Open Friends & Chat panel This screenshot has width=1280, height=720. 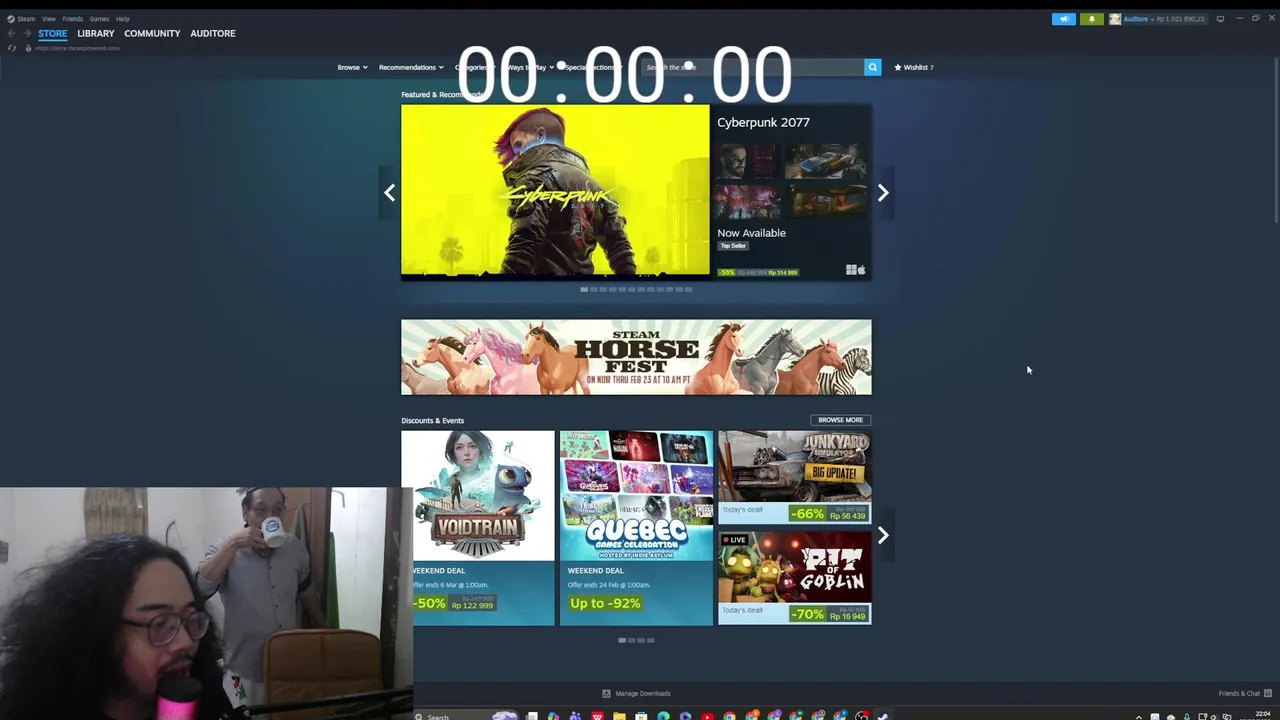[x=1245, y=693]
